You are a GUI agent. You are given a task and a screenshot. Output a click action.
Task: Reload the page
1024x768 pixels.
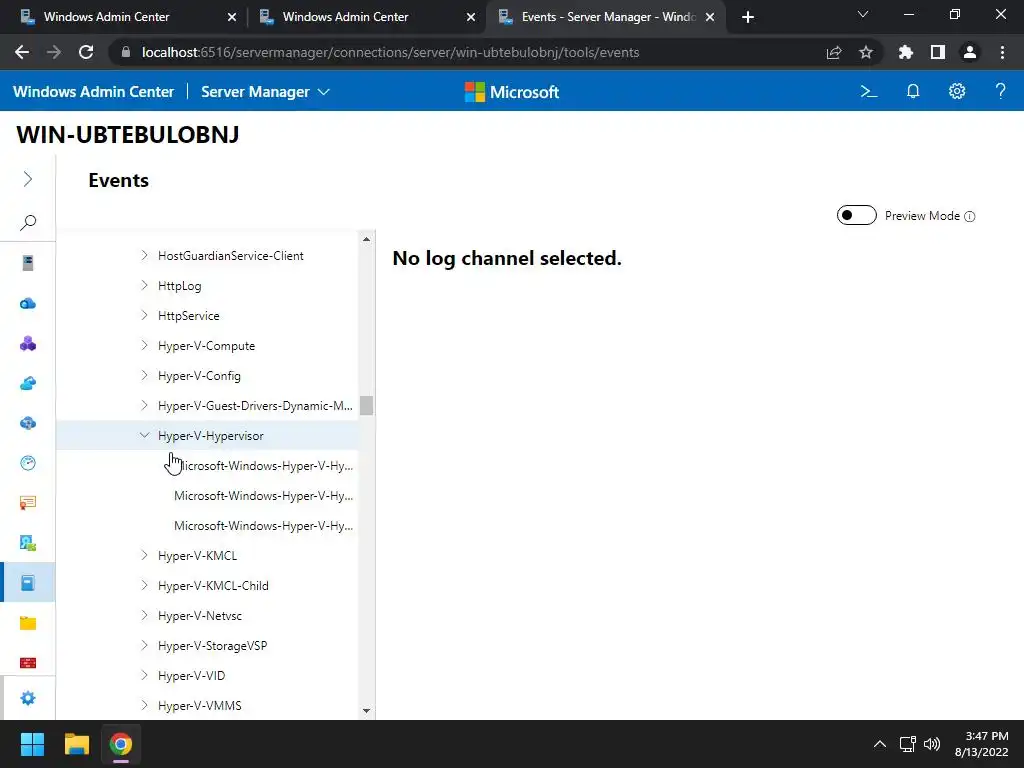pos(86,52)
